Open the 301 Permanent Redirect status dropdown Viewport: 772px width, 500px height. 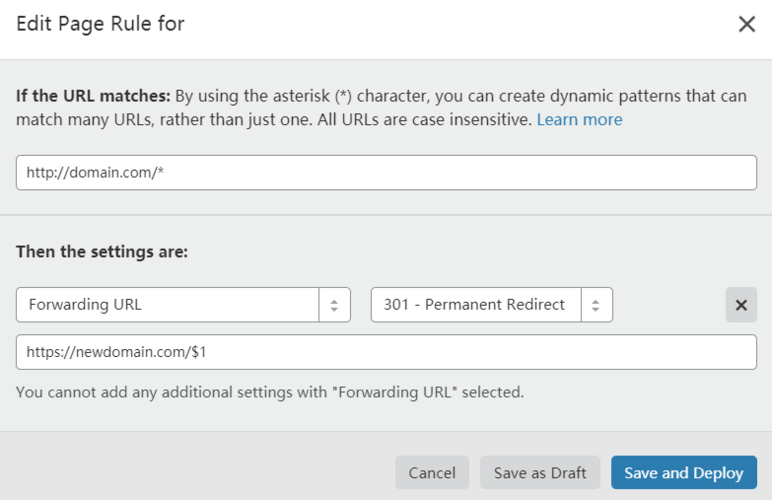pos(491,305)
